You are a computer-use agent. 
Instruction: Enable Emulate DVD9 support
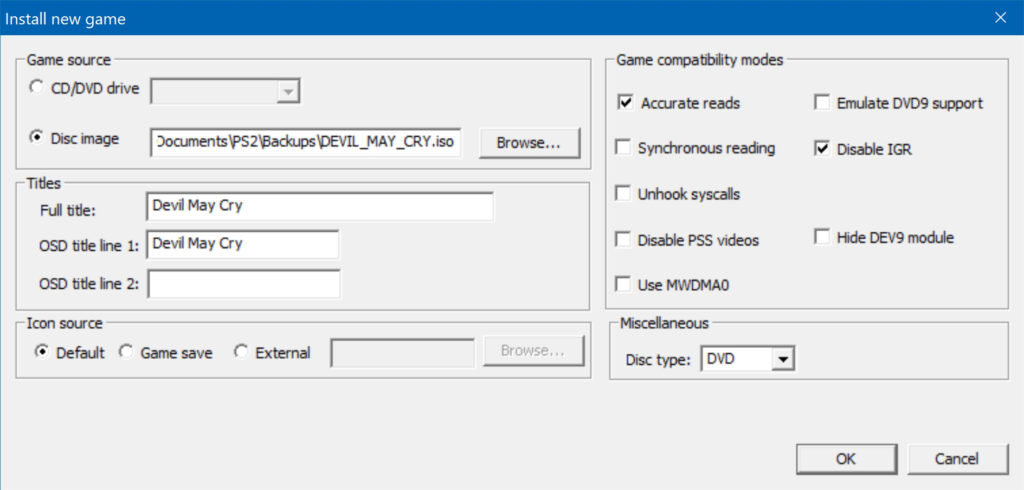click(822, 103)
